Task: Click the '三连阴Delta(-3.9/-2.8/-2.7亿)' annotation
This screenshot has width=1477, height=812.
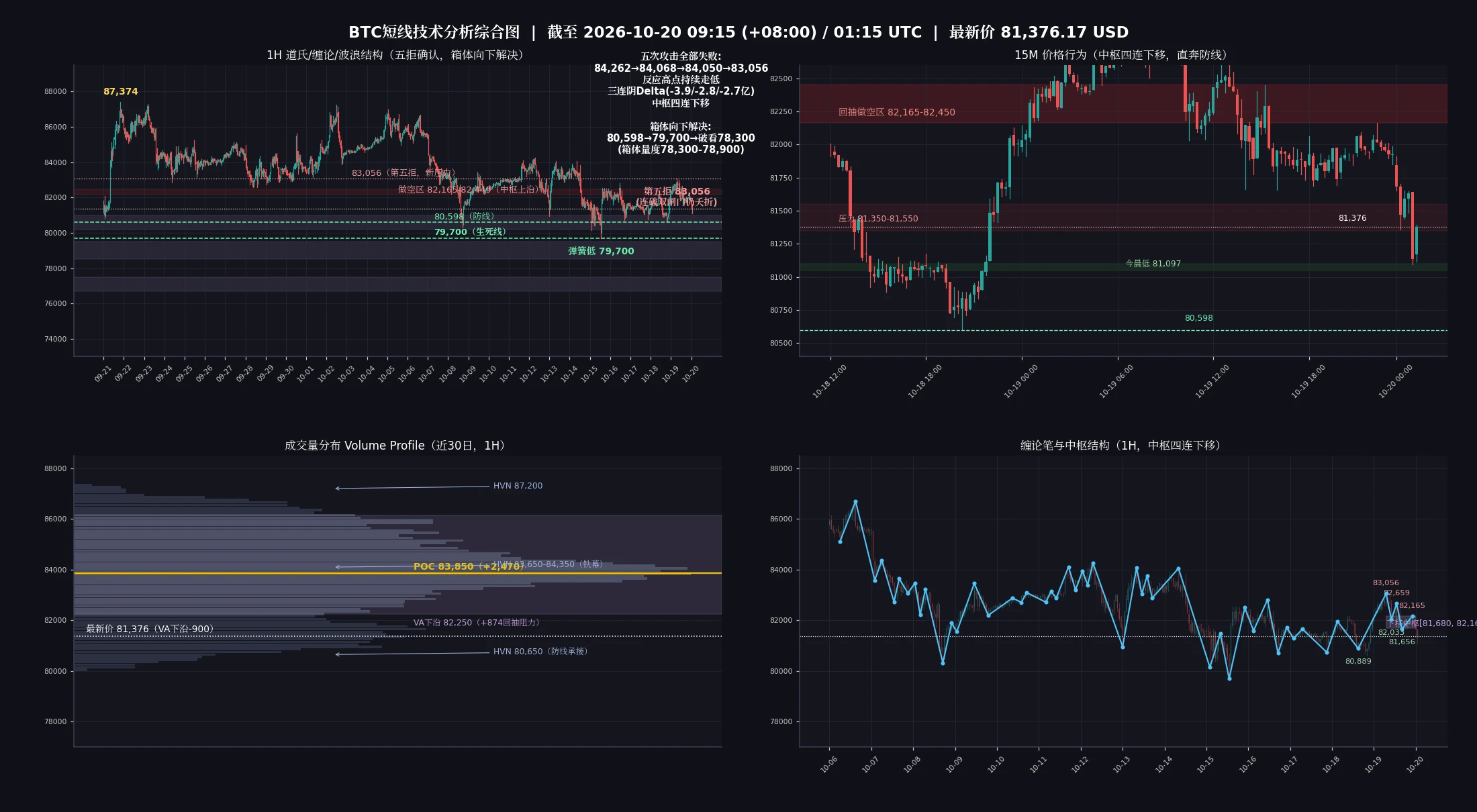Action: [681, 91]
